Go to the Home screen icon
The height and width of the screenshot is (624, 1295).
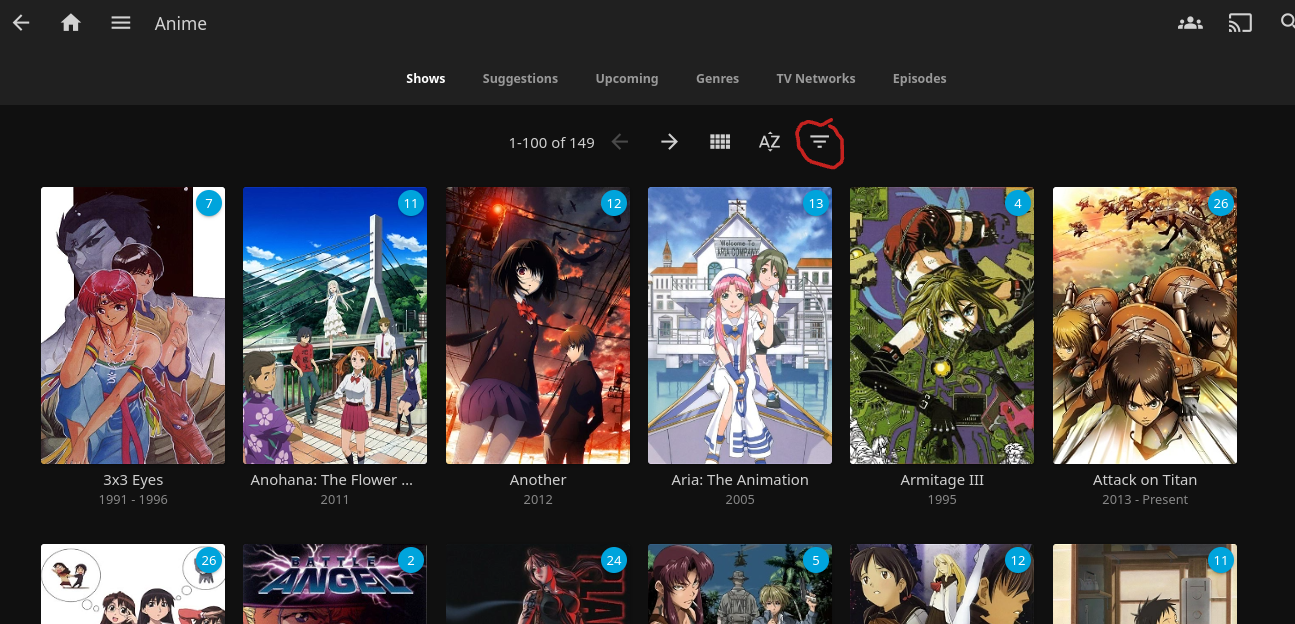coord(71,23)
